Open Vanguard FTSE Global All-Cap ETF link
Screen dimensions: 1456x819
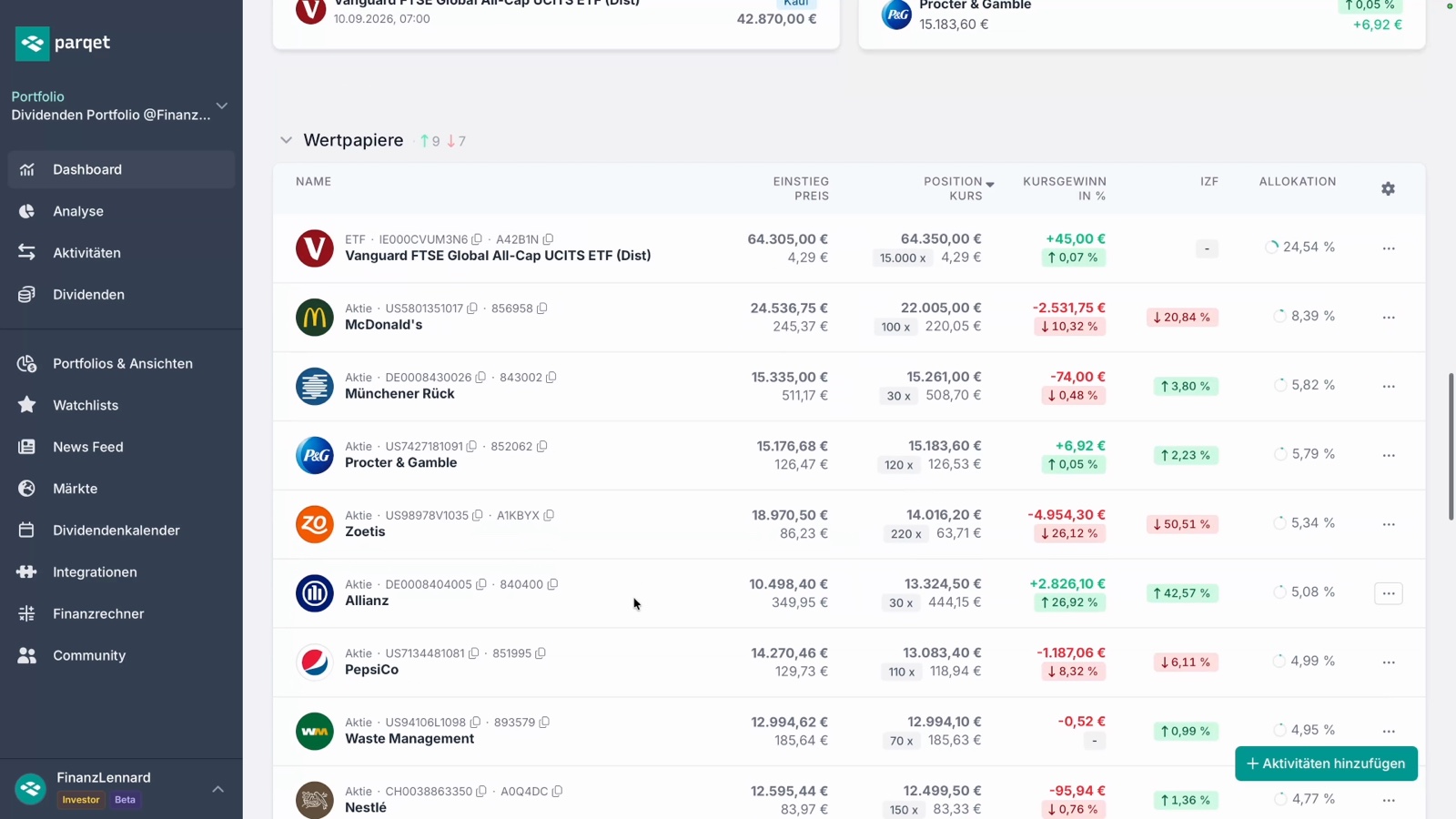click(x=498, y=256)
